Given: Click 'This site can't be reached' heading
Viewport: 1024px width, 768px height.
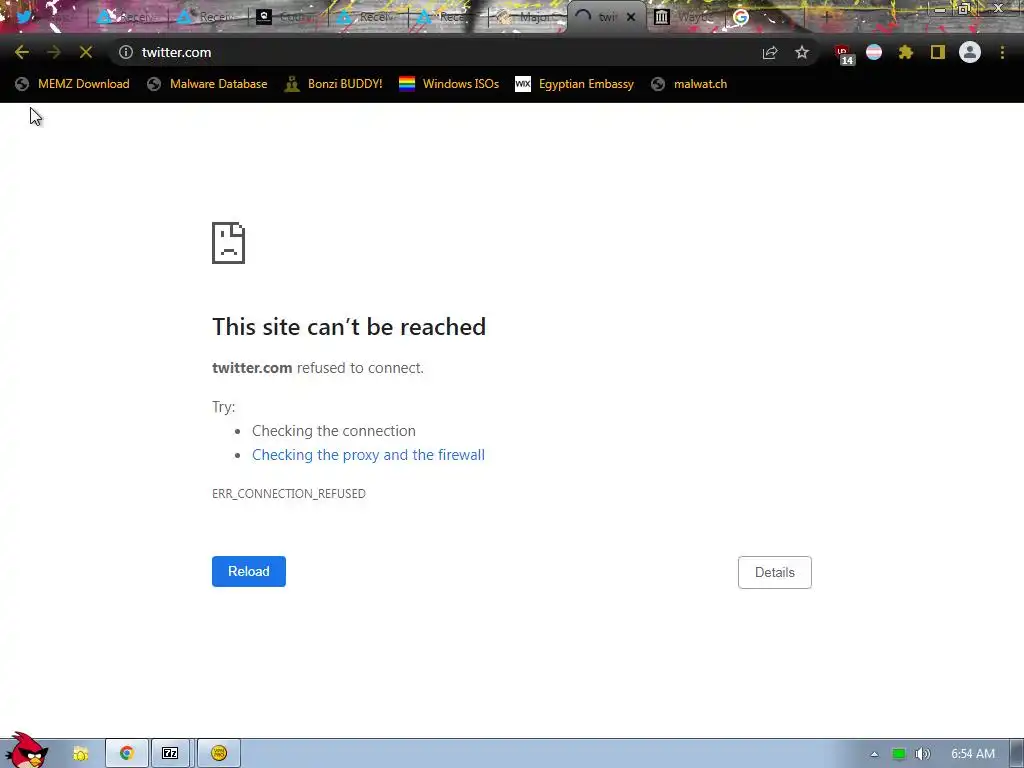Looking at the screenshot, I should pos(349,327).
